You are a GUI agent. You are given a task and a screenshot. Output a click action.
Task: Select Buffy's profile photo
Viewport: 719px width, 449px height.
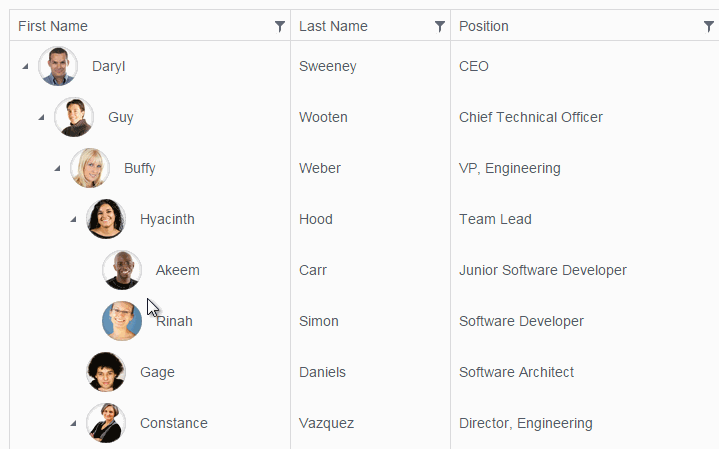90,168
